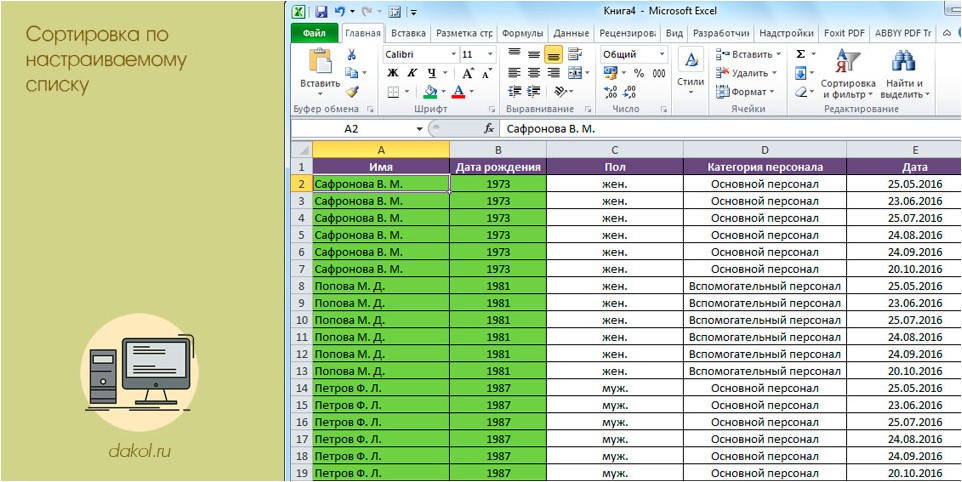Switch to the Формулы tab

coord(522,33)
